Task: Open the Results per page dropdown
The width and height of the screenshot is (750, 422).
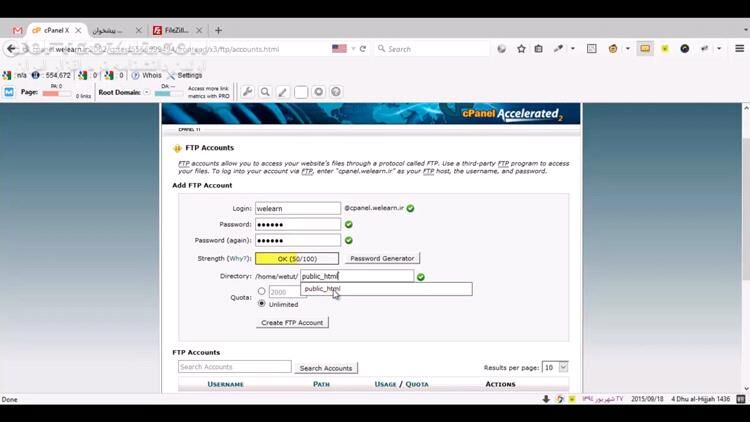Action: [555, 367]
